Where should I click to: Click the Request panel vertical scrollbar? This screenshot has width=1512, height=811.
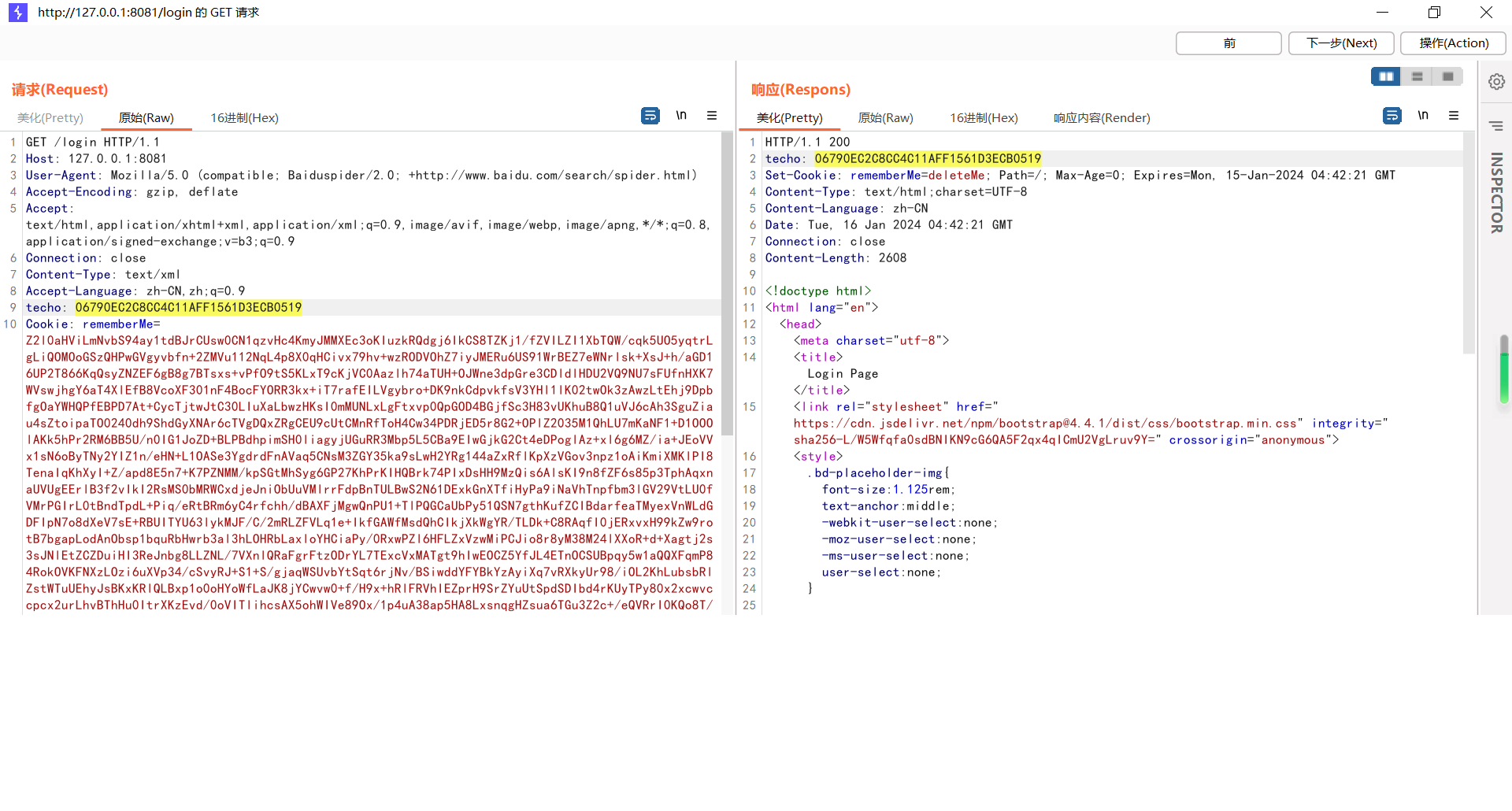point(727,283)
